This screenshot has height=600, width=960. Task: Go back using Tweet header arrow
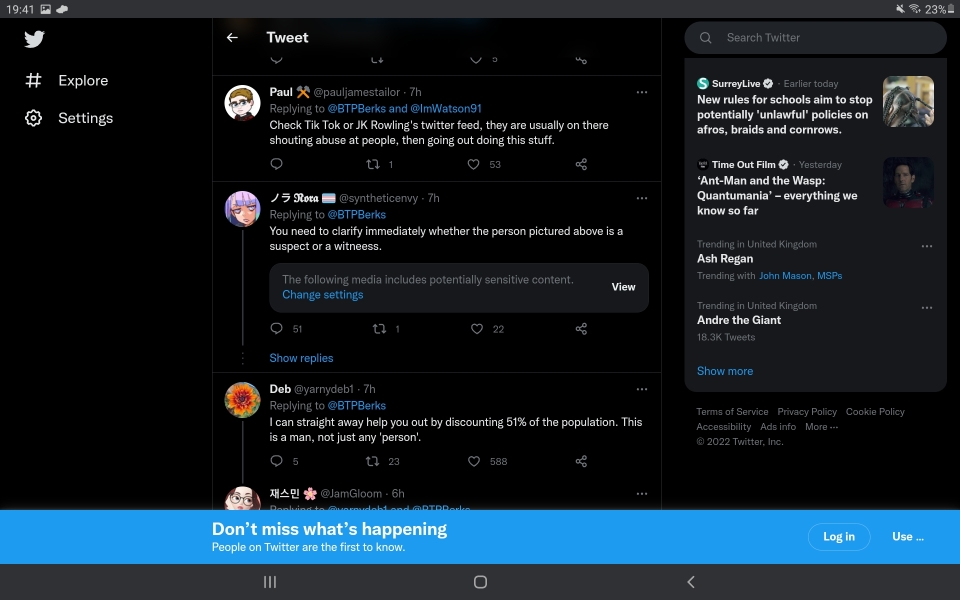pos(232,37)
